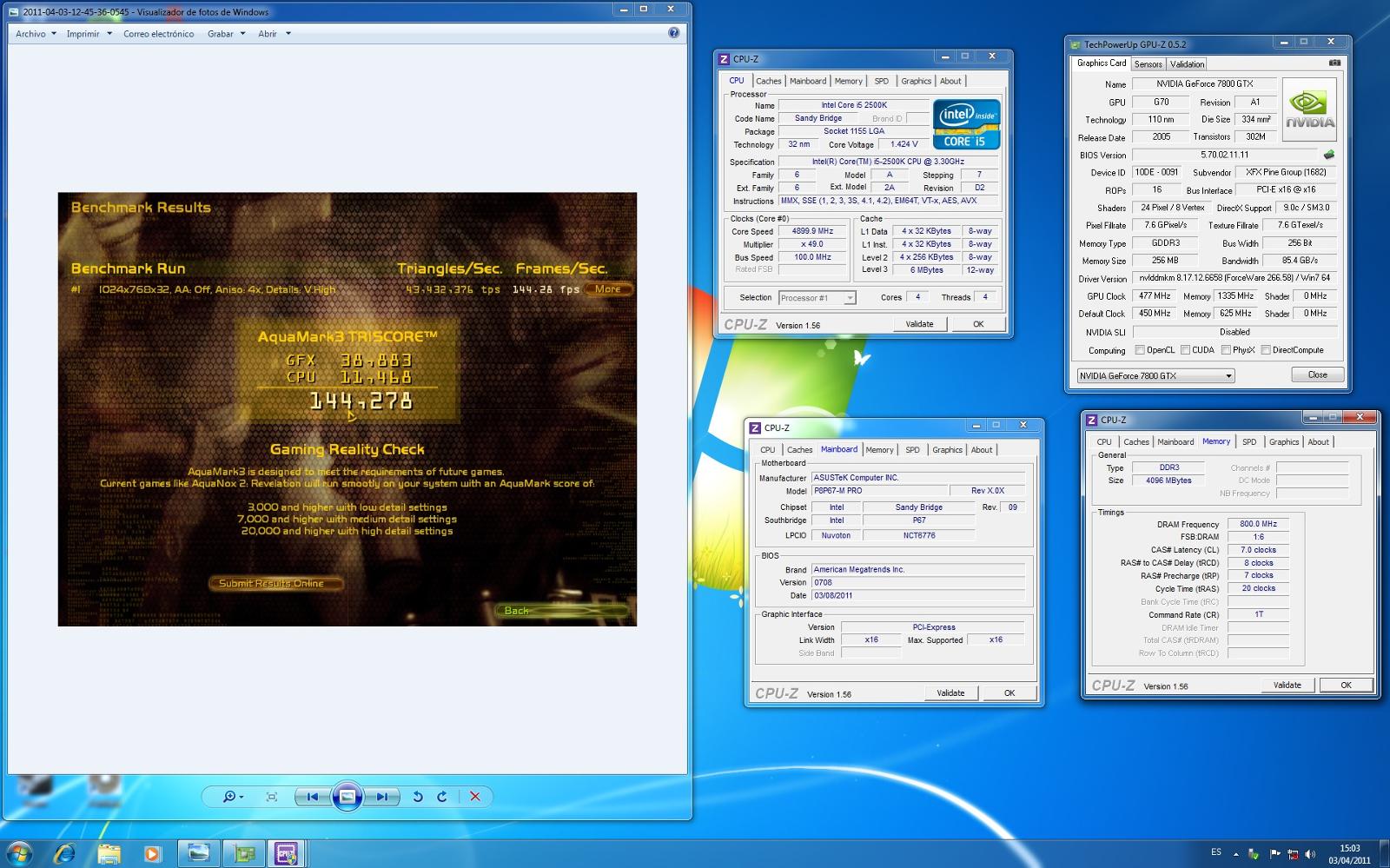The image size is (1390, 868).
Task: Open Caches tab in top CPU-Z window
Action: (768, 81)
